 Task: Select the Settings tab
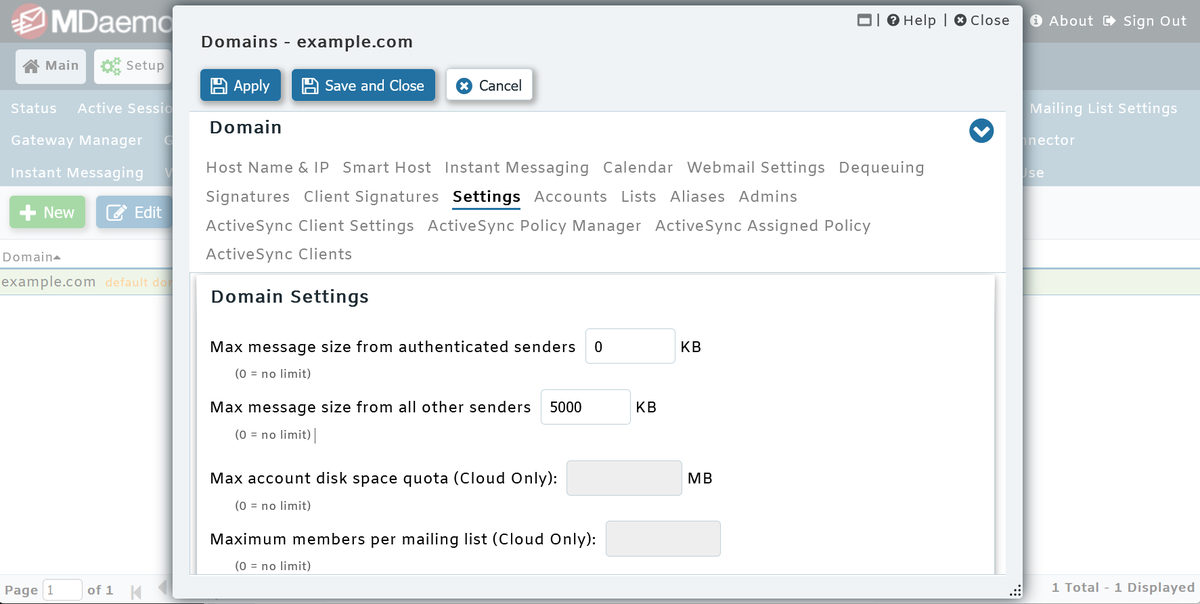486,196
